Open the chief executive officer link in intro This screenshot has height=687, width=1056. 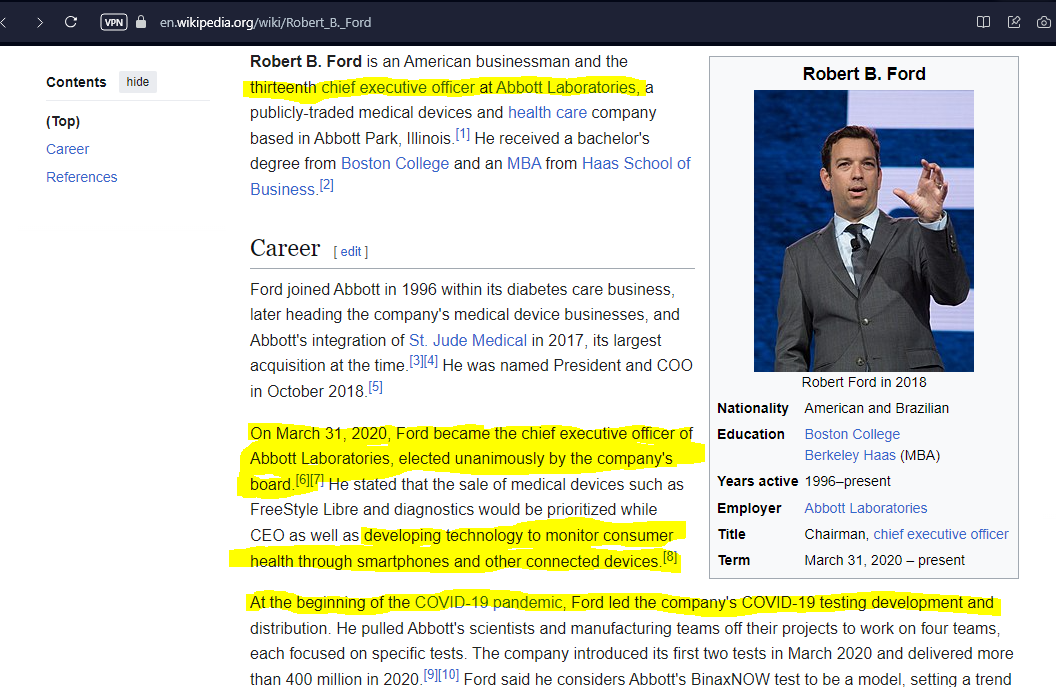pos(398,88)
